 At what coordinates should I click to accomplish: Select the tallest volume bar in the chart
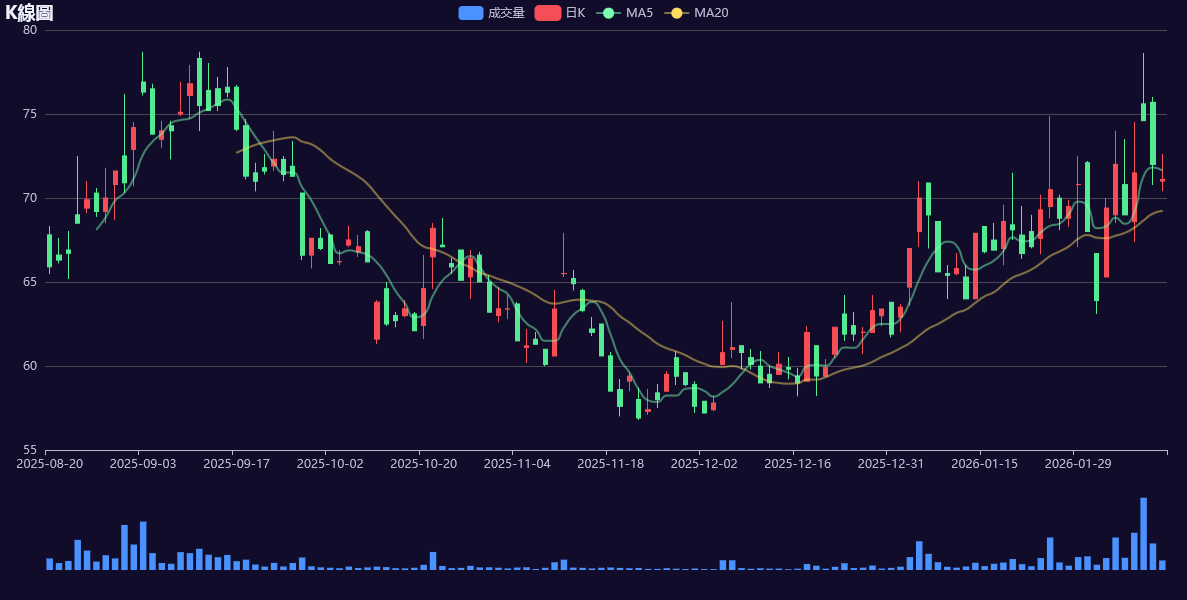click(1143, 534)
